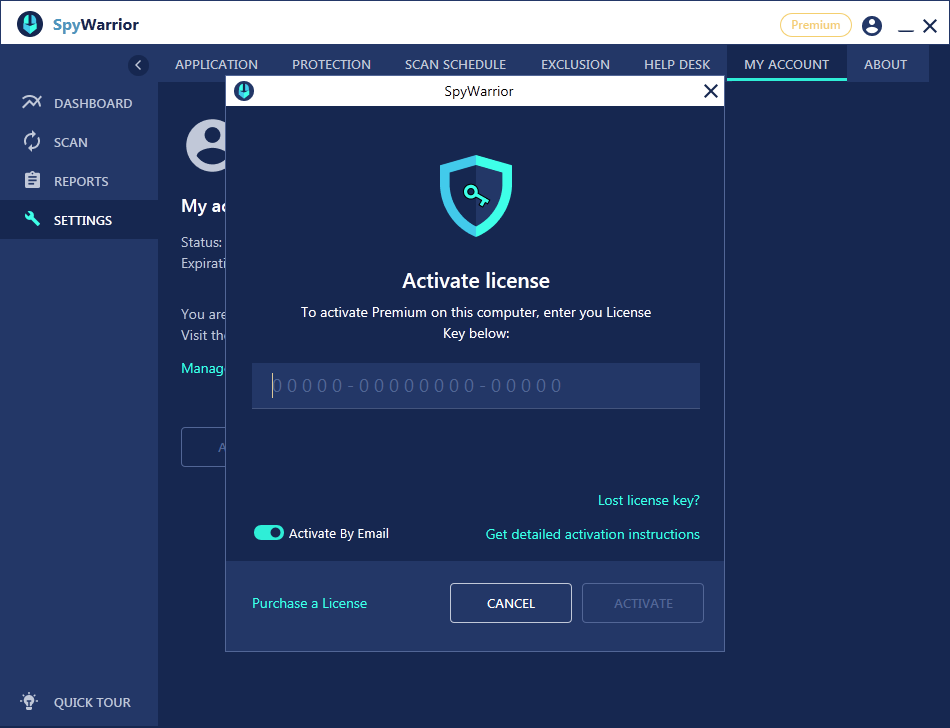Open Purchase a License
The height and width of the screenshot is (728, 950).
[x=308, y=603]
